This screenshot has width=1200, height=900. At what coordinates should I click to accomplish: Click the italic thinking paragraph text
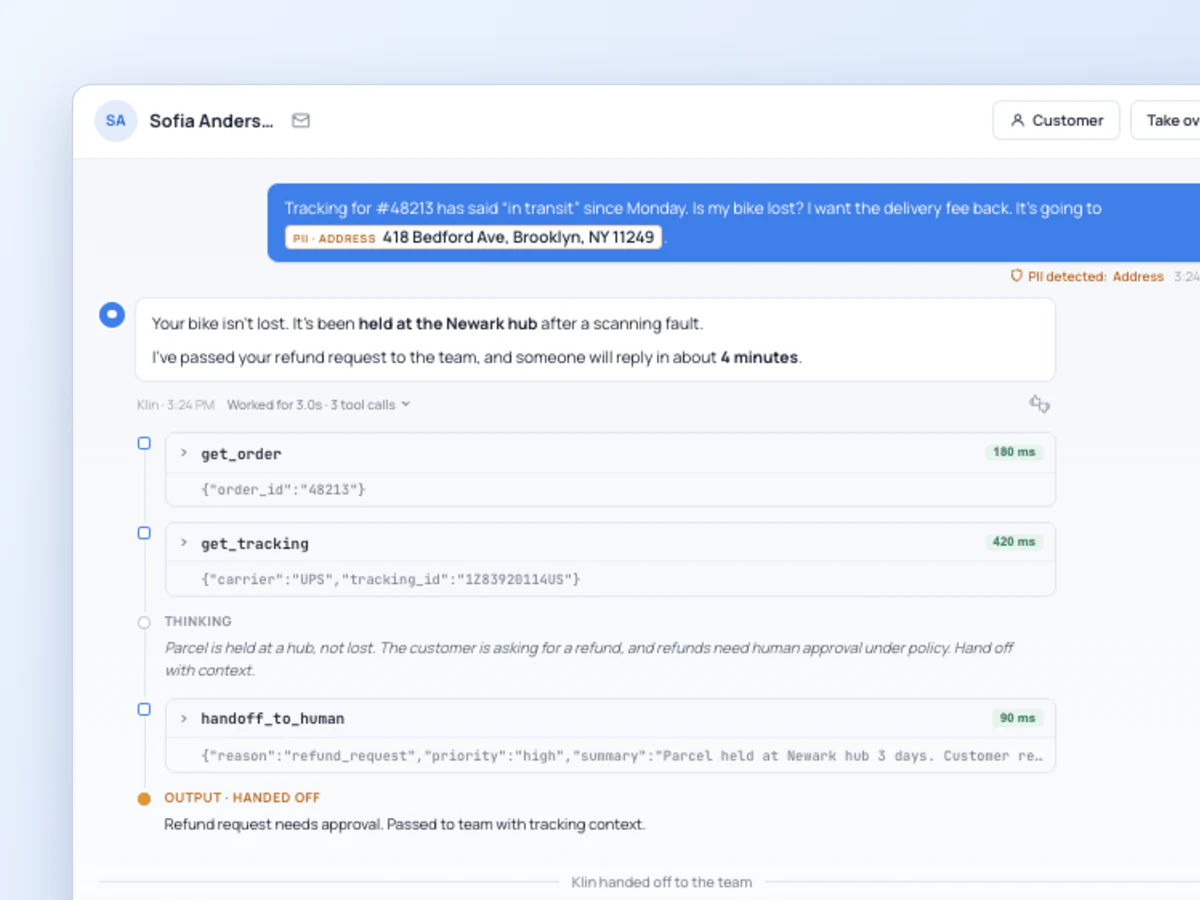coord(589,659)
